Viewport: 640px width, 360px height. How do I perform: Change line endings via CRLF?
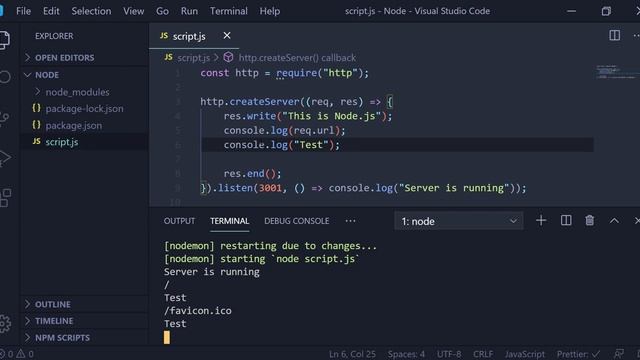tap(483, 354)
